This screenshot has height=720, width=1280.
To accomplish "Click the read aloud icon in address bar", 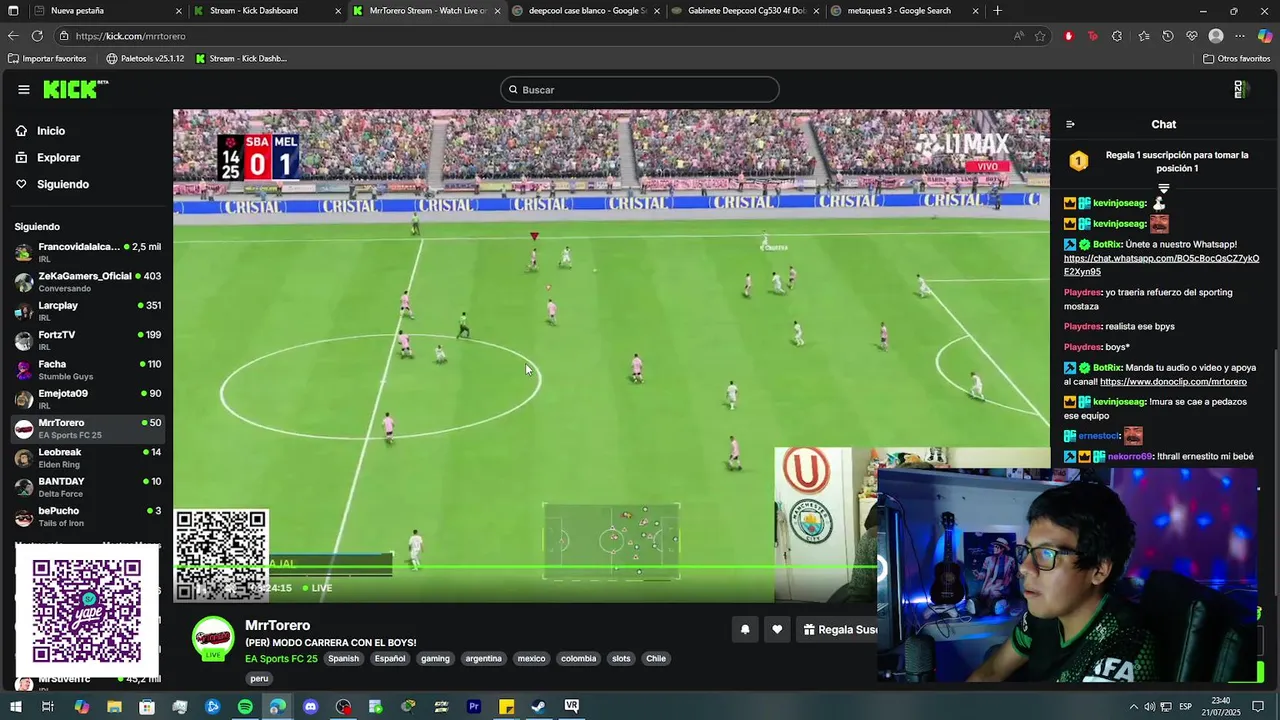I will 1018,36.
